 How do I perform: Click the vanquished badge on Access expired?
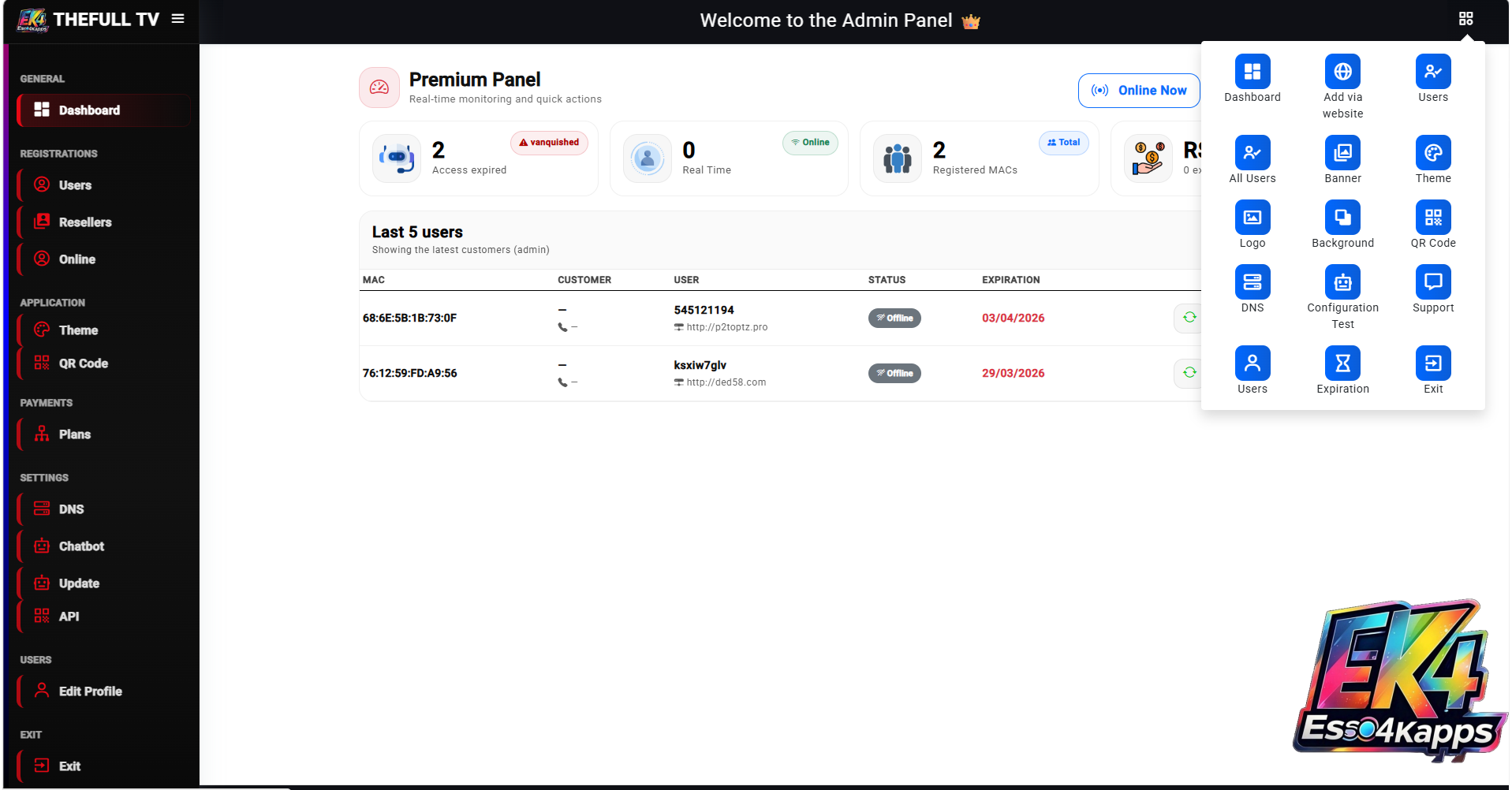tap(549, 143)
